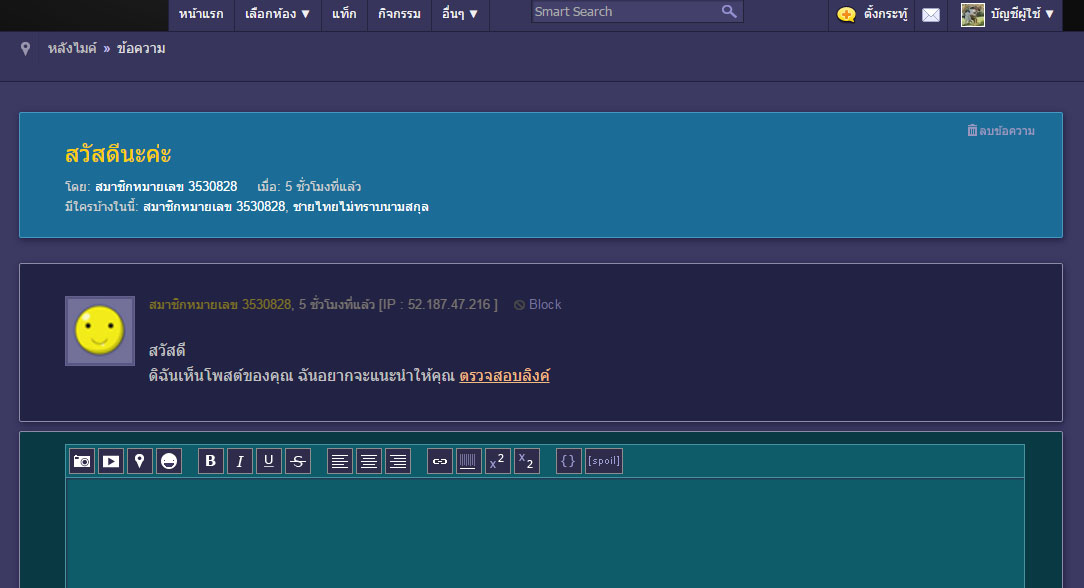Insert a video with the play icon

pos(111,461)
